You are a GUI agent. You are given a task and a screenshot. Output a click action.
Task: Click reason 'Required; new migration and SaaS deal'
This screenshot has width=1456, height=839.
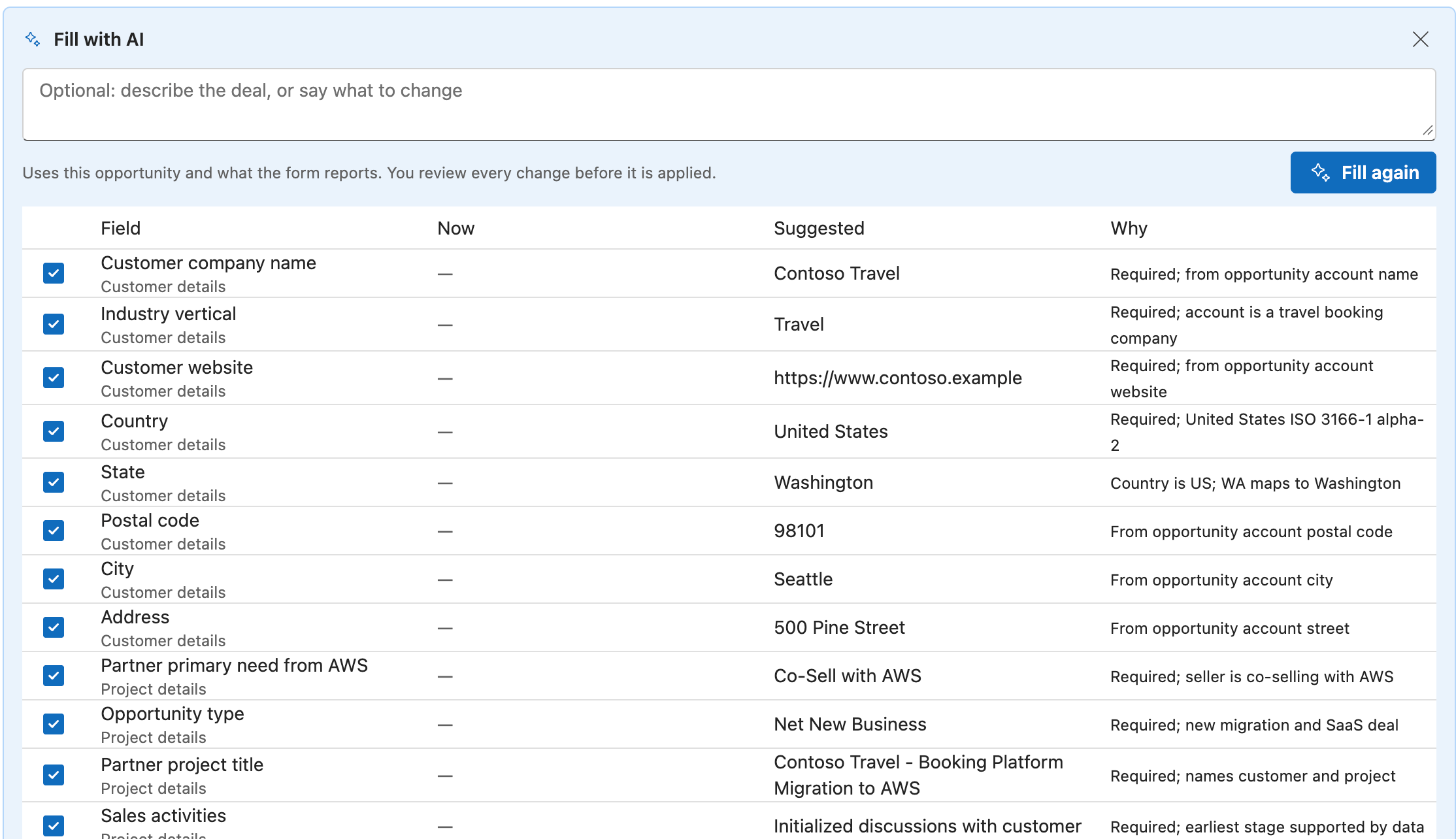pos(1254,724)
